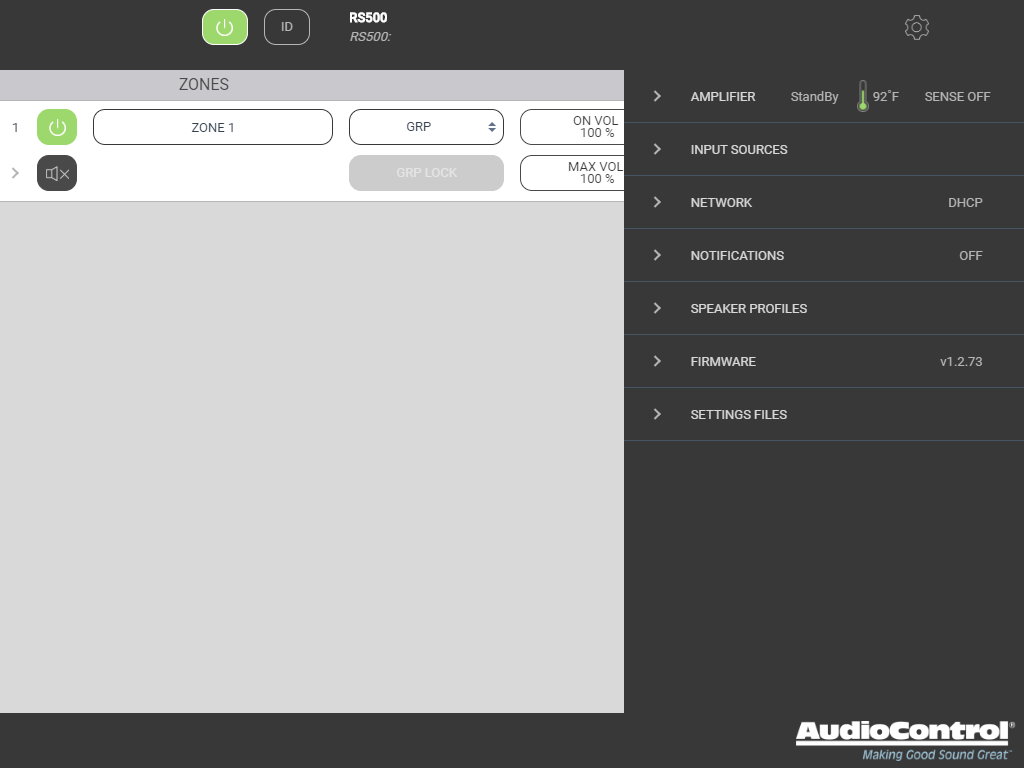Click the ON VOL 100% field

[572, 128]
